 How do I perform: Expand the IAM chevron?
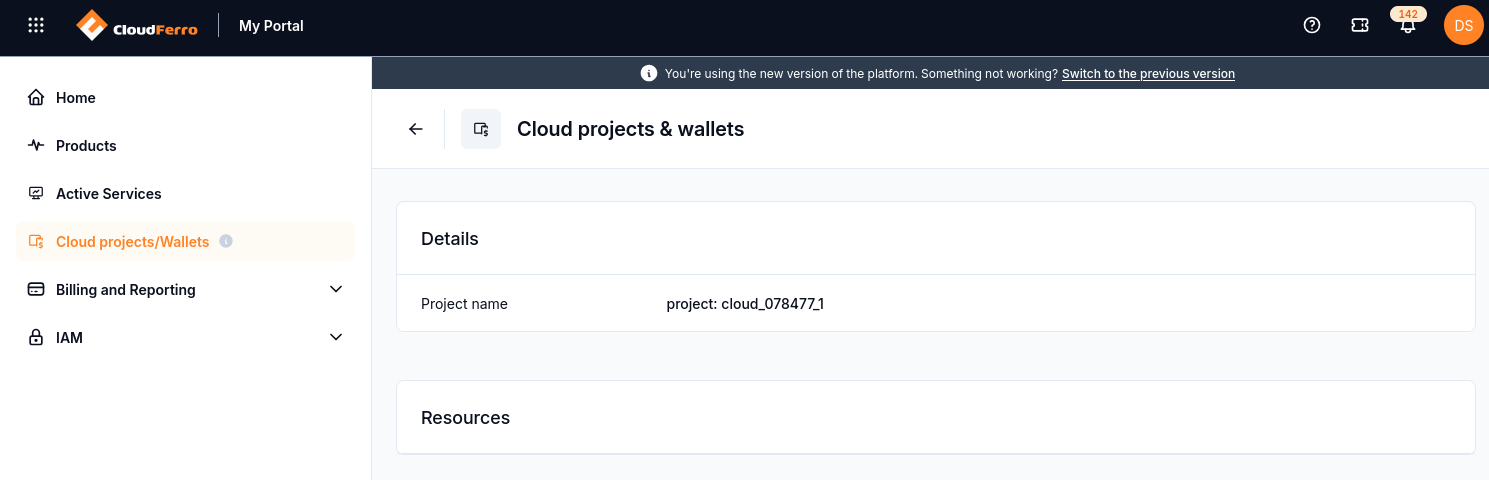336,337
